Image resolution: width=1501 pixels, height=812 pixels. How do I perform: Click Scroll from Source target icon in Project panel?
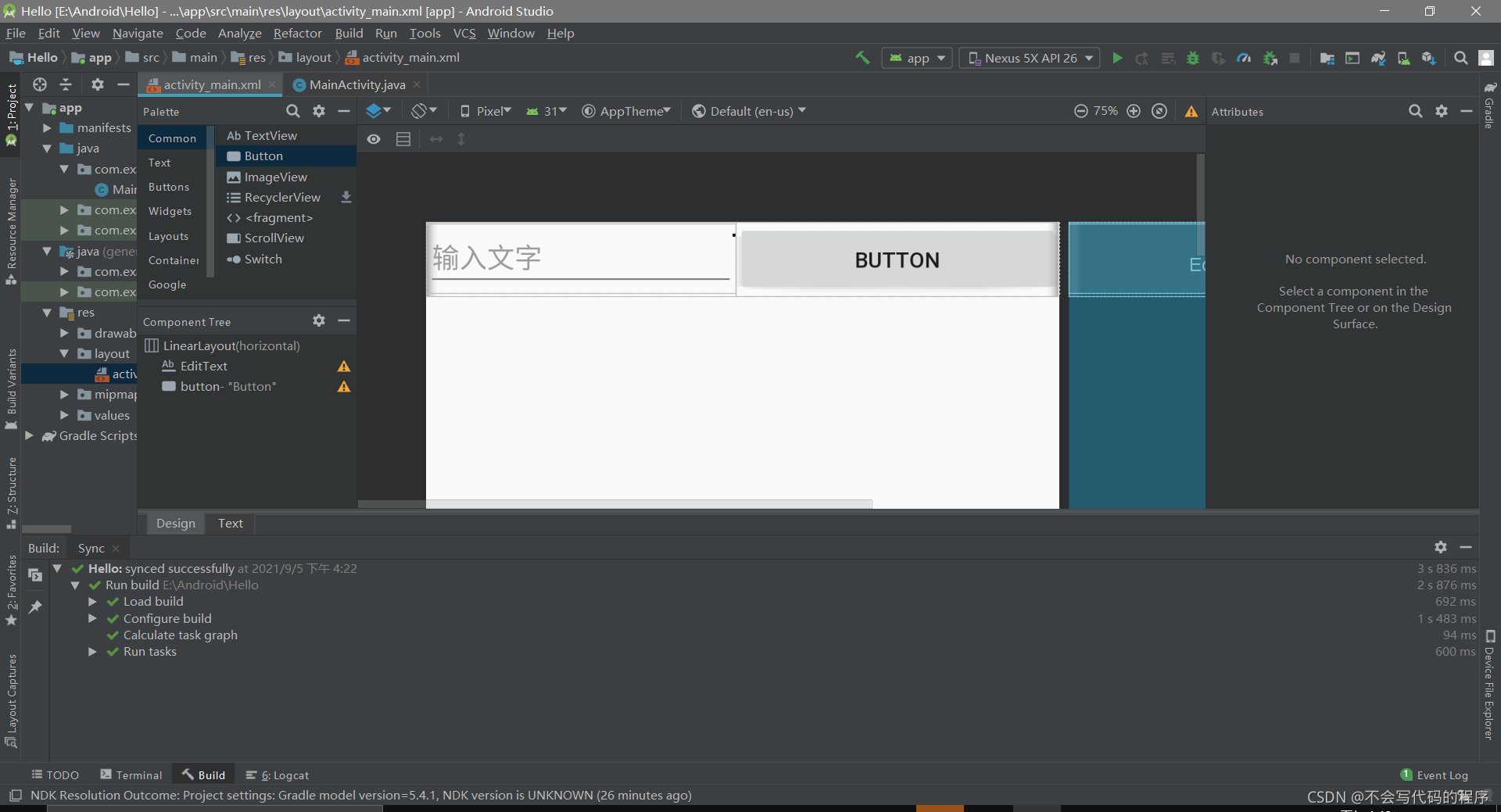click(40, 84)
